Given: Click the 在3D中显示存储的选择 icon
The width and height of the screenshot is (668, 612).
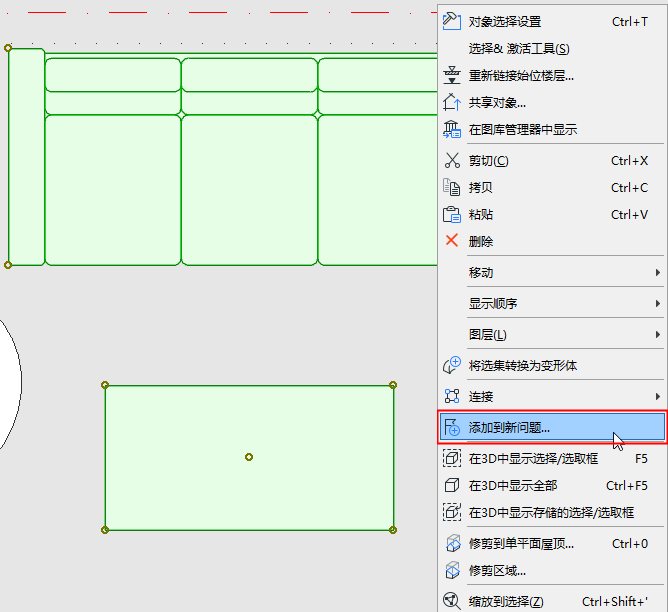Looking at the screenshot, I should pos(452,512).
